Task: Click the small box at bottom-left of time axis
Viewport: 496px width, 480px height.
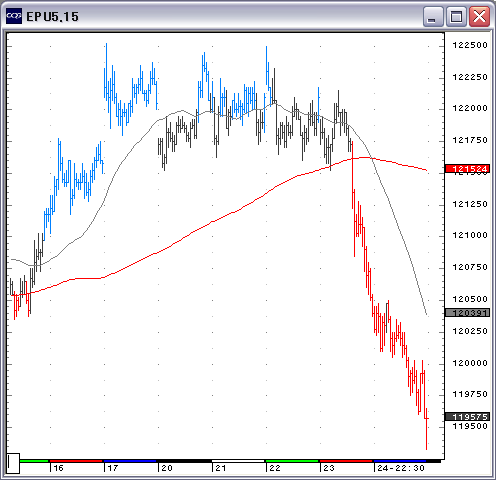Action: [13, 463]
